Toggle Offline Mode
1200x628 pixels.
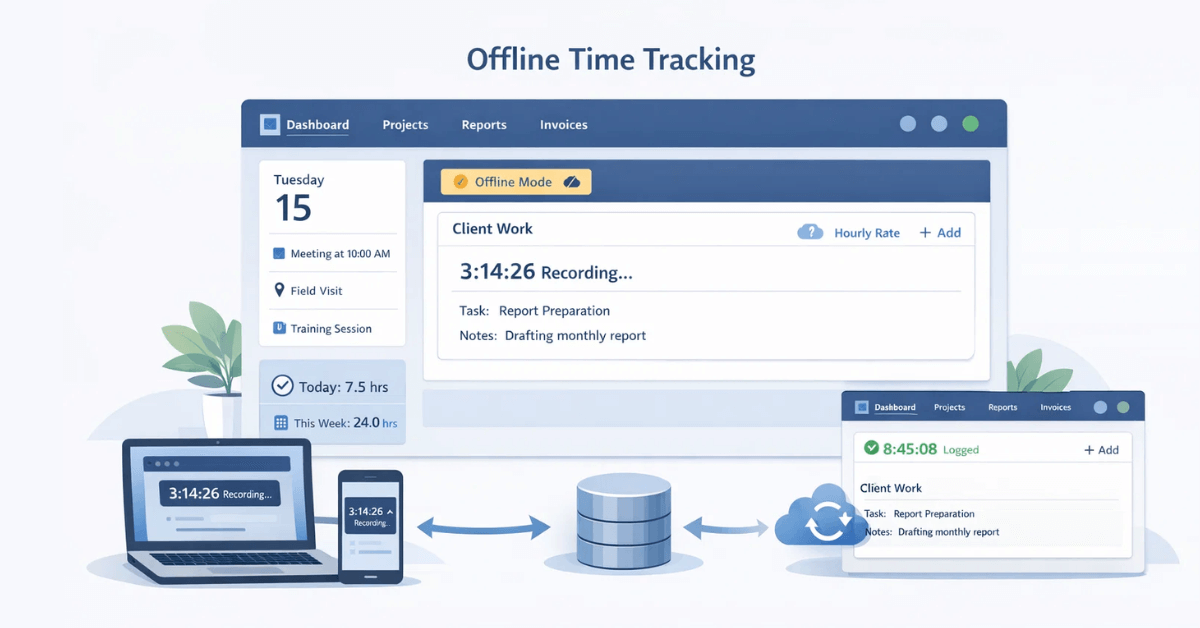[515, 181]
